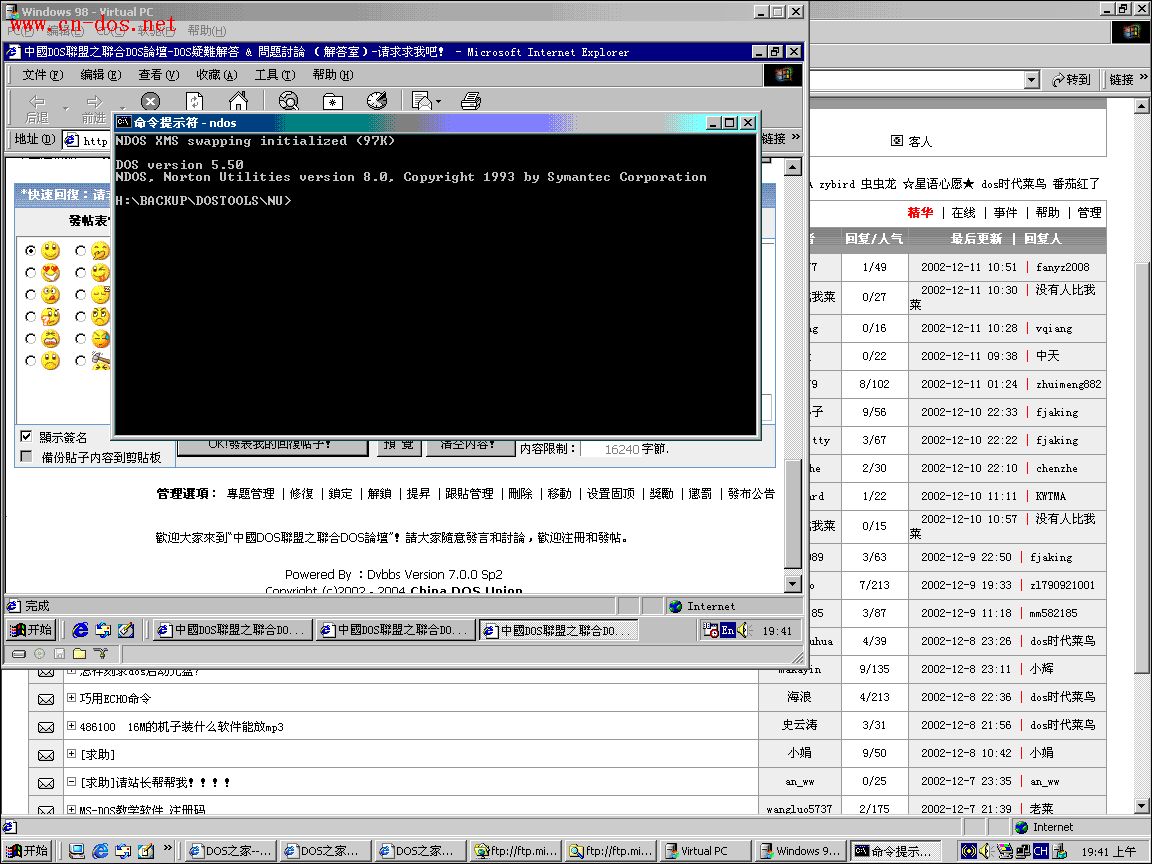Select the surprised emoticon radio button
Screen dimensions: 1152x864
point(30,295)
